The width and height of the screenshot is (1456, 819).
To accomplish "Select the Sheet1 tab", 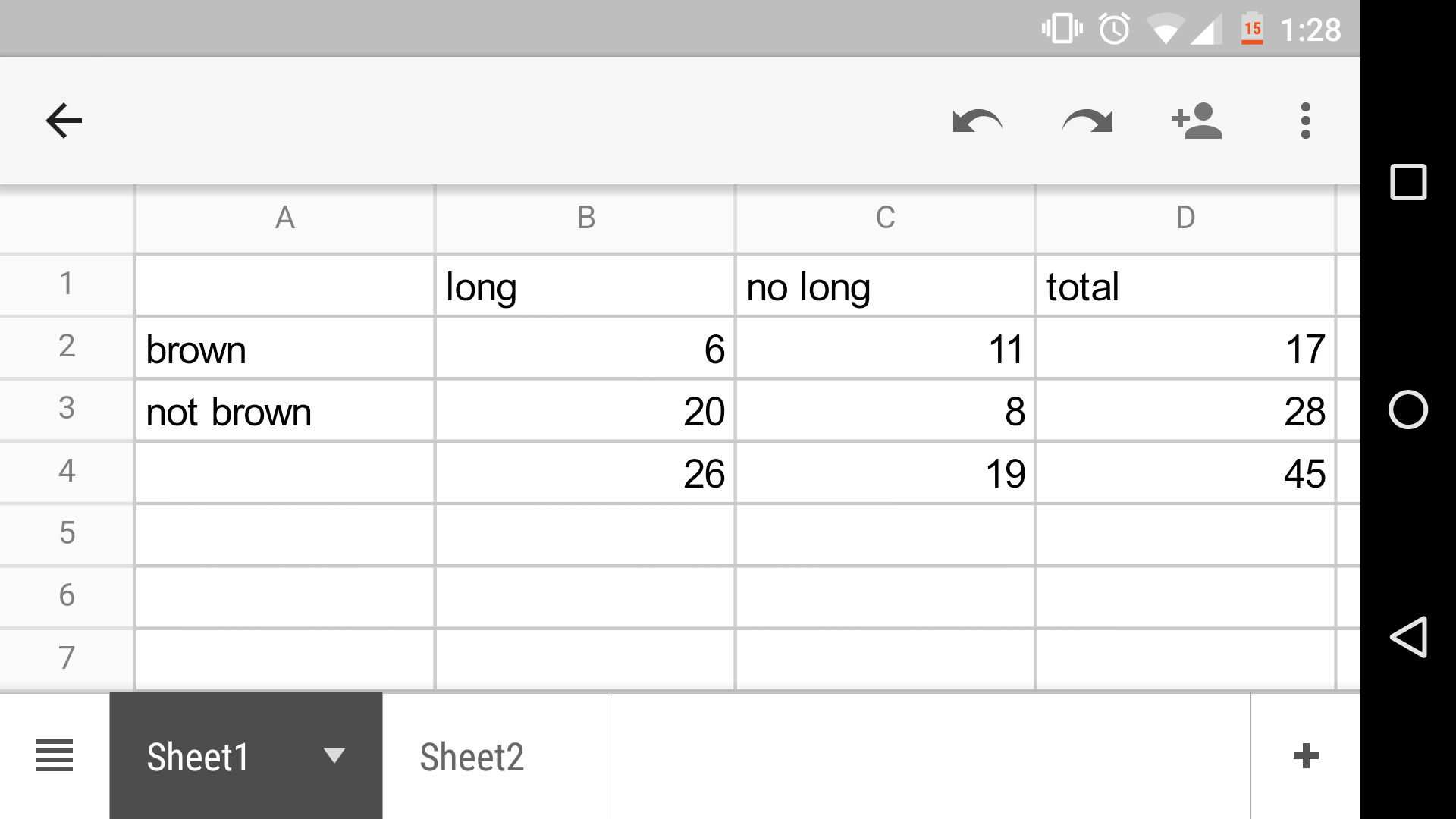I will 199,757.
